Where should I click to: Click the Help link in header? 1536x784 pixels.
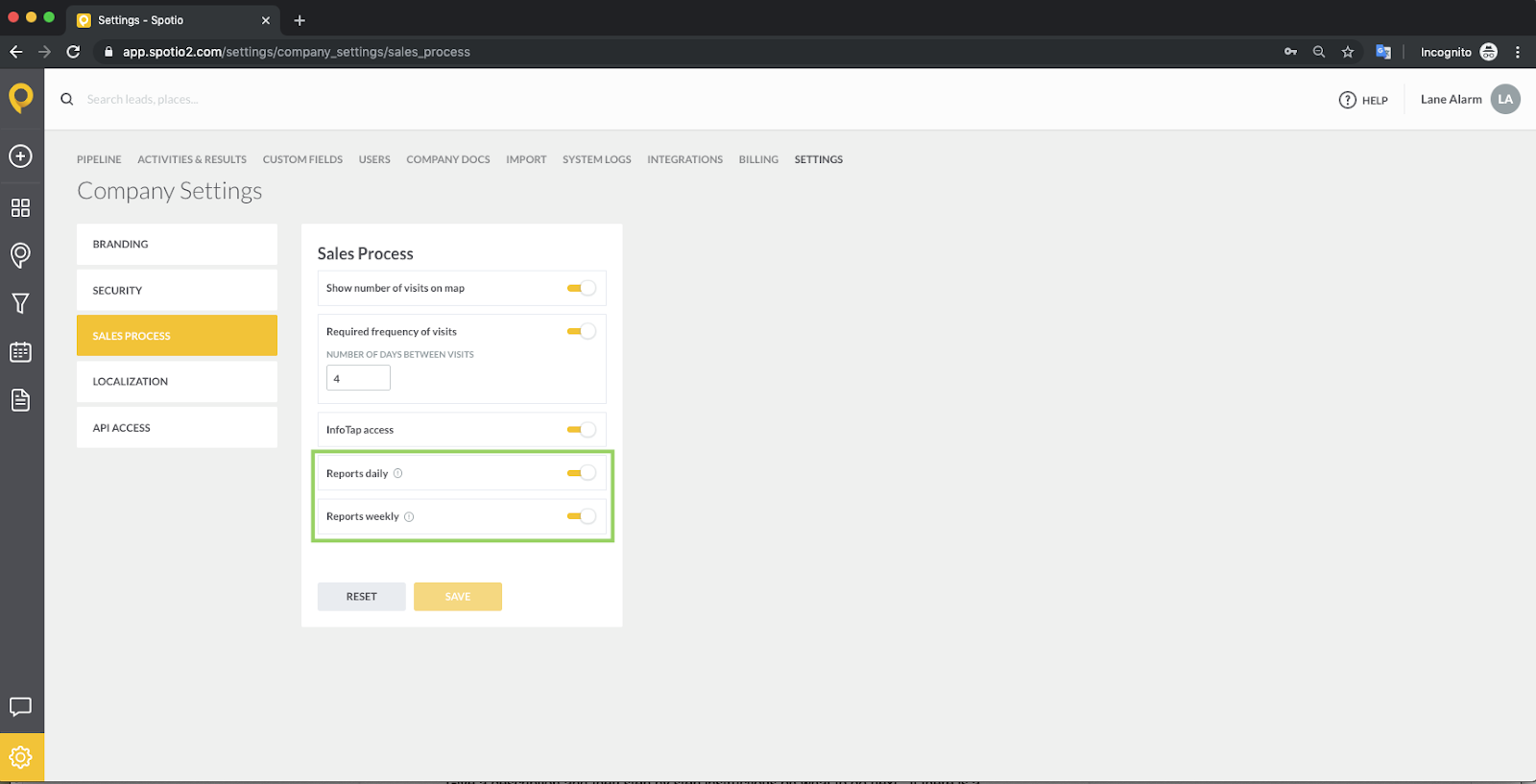[1363, 100]
